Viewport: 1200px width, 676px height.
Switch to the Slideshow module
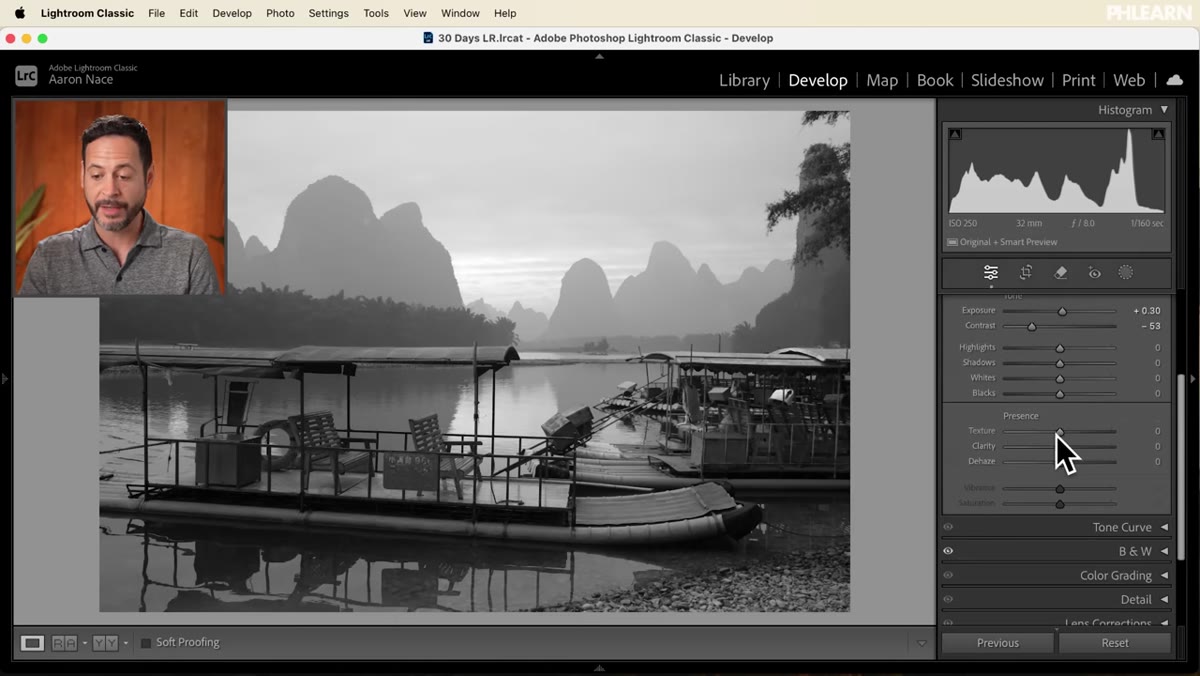pyautogui.click(x=1007, y=80)
